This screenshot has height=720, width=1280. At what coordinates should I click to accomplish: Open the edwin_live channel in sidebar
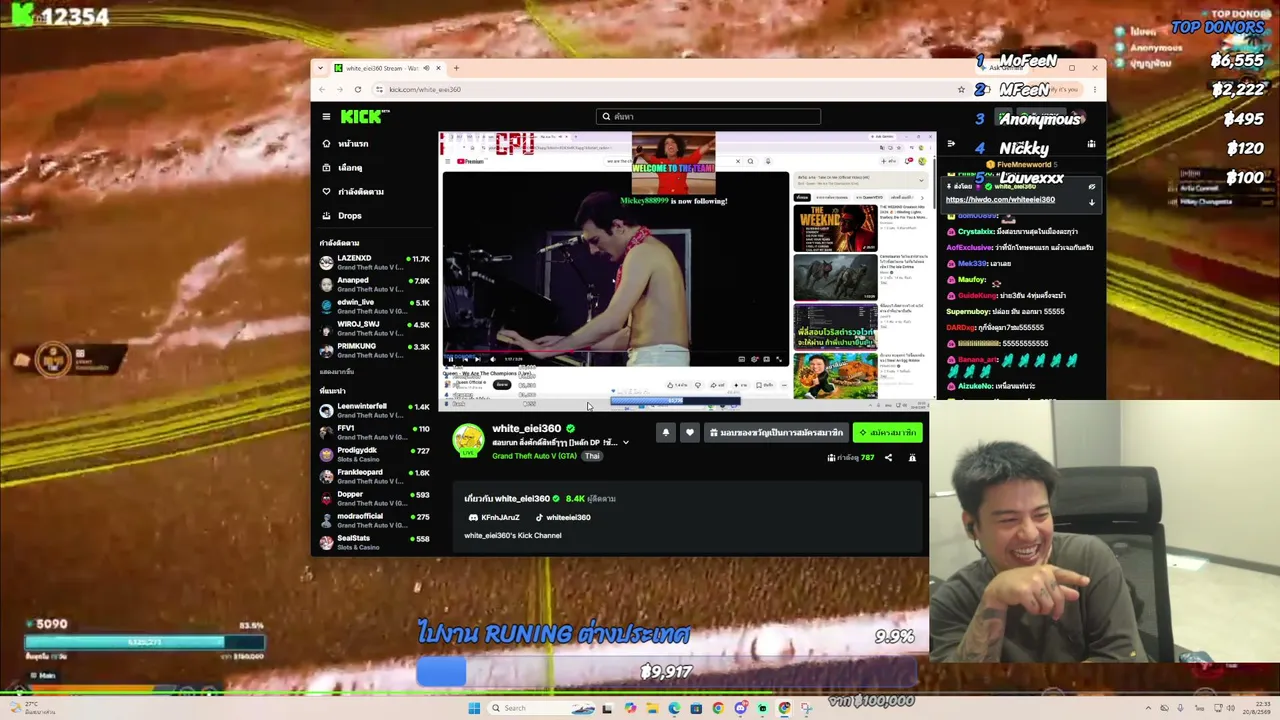(x=375, y=307)
